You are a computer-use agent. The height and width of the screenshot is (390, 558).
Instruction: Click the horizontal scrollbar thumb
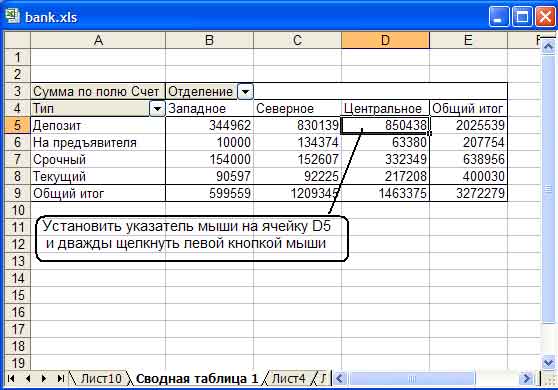pyautogui.click(x=412, y=378)
